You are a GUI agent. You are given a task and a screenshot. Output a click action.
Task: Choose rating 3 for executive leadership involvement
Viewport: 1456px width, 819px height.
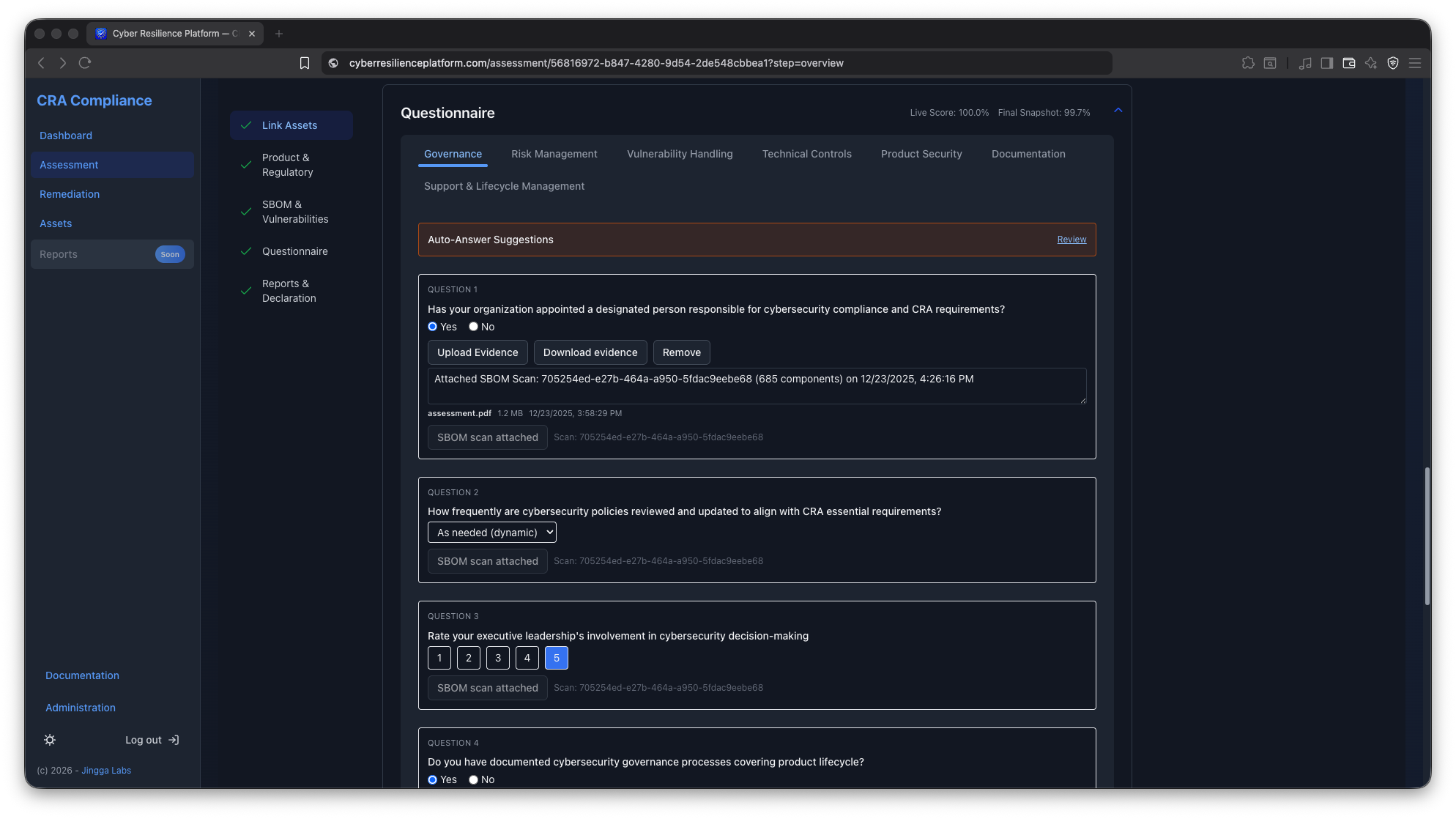[498, 658]
